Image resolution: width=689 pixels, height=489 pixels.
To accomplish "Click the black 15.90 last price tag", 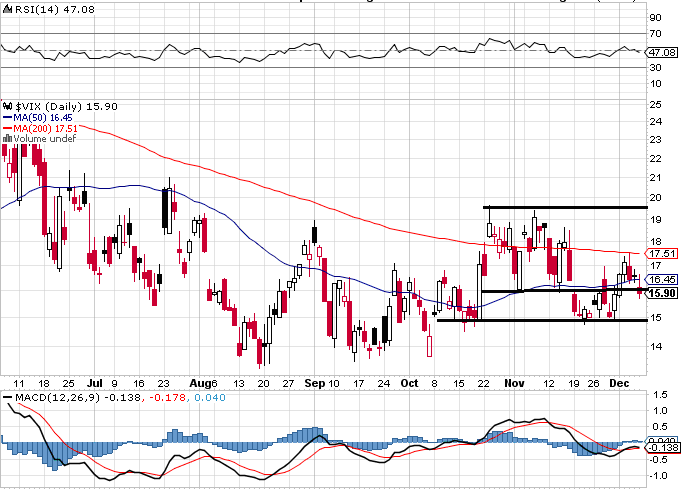I will [662, 293].
